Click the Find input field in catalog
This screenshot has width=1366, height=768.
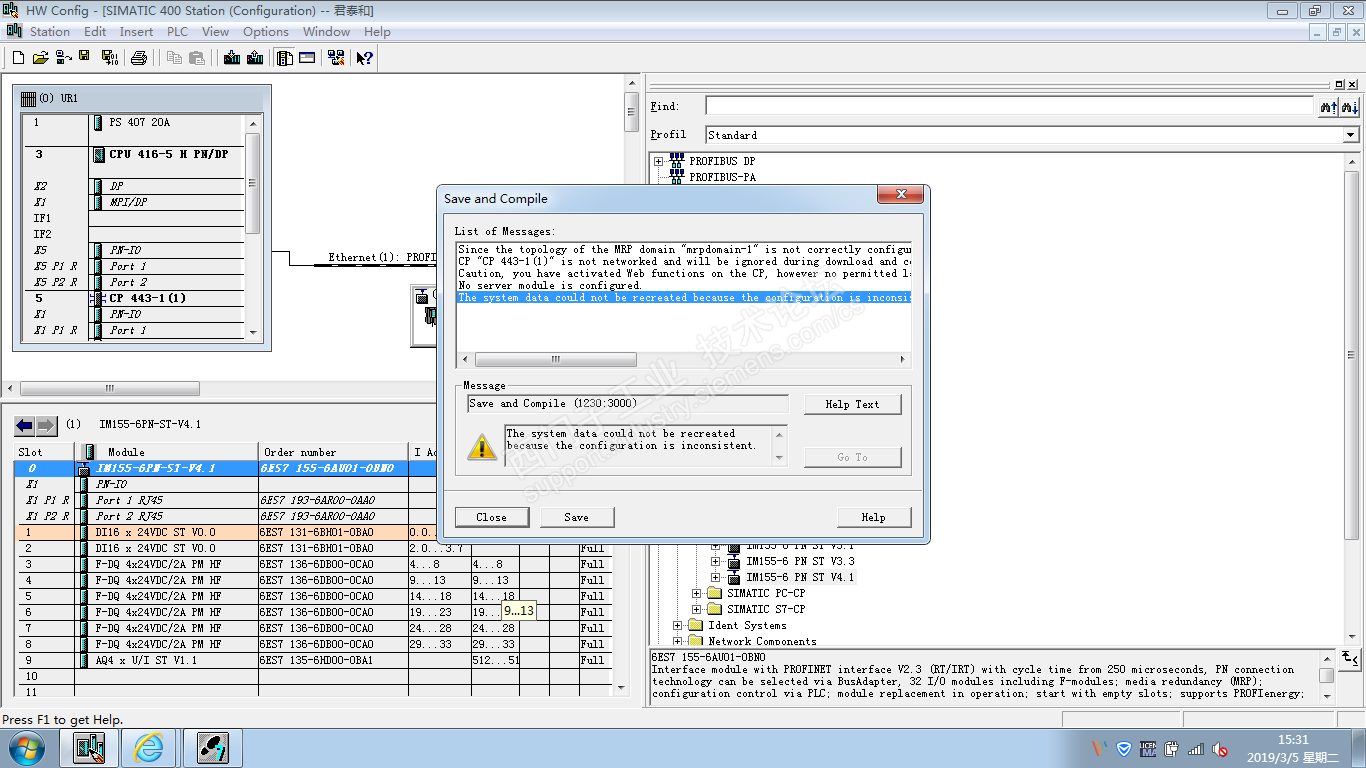1010,106
